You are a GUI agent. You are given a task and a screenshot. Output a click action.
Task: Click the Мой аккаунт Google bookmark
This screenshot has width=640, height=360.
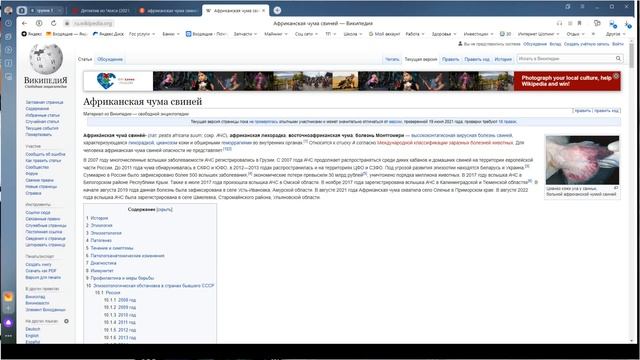click(x=384, y=34)
